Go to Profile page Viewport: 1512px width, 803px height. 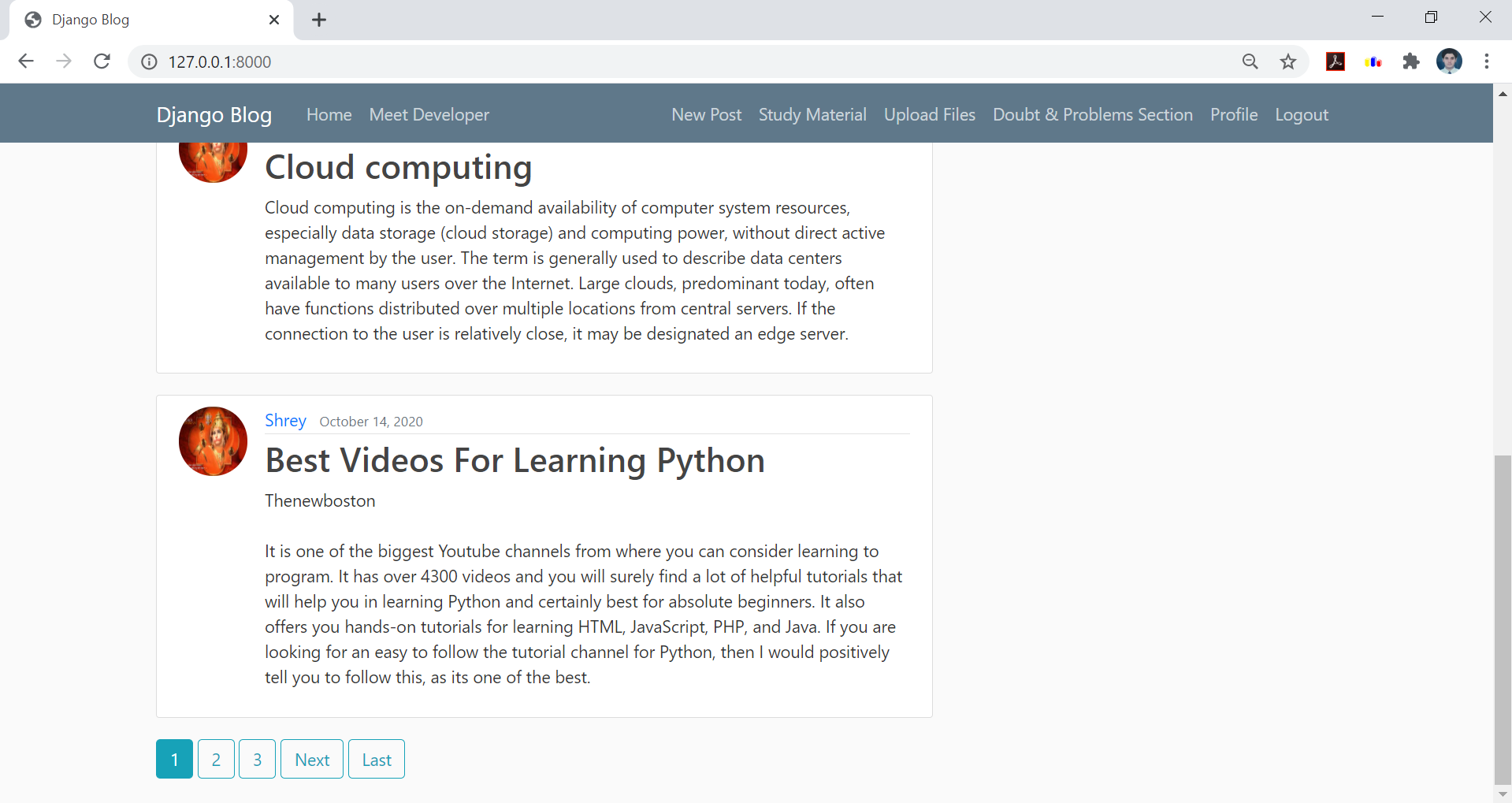1234,115
